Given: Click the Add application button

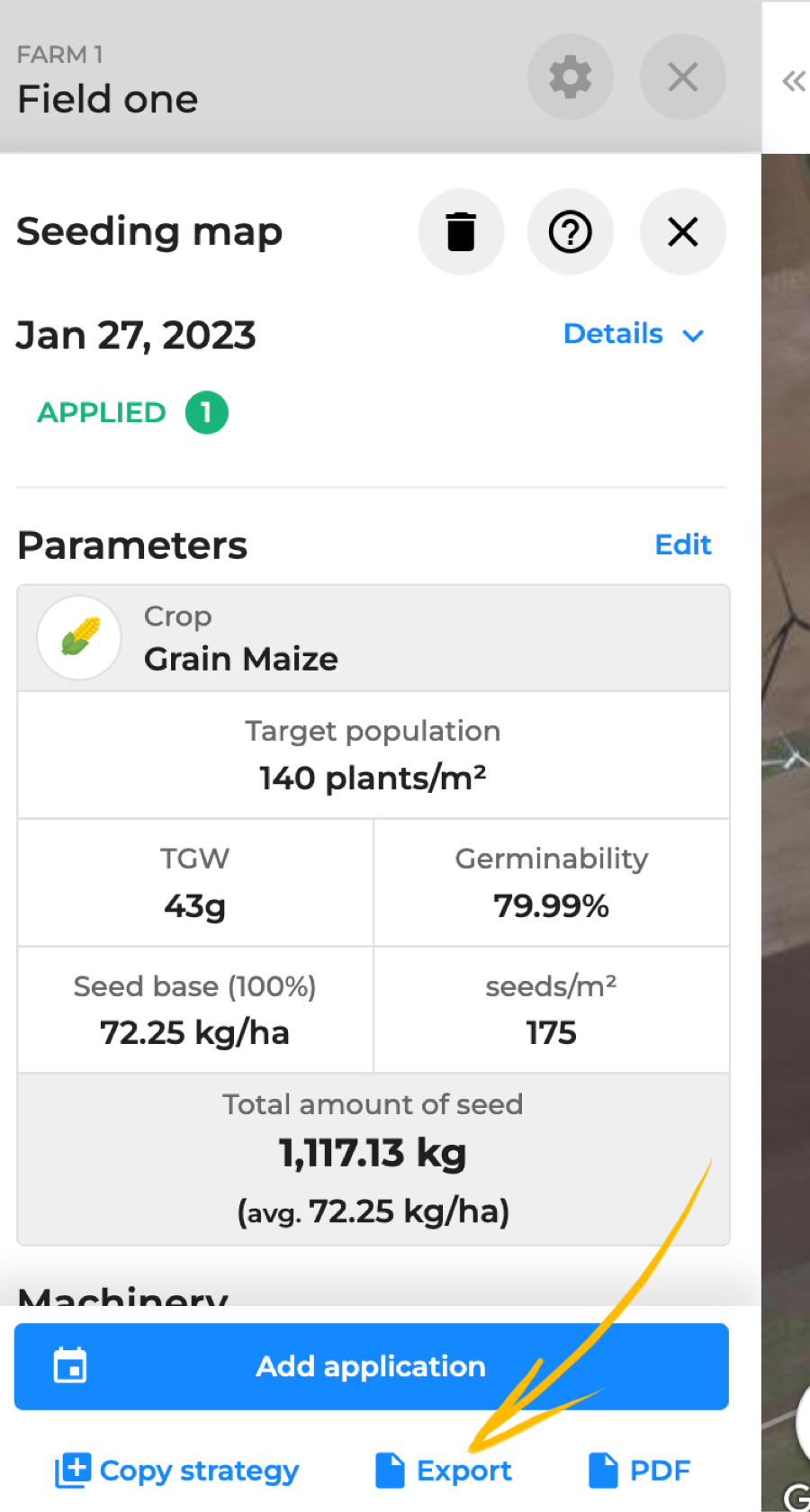Looking at the screenshot, I should [371, 1366].
